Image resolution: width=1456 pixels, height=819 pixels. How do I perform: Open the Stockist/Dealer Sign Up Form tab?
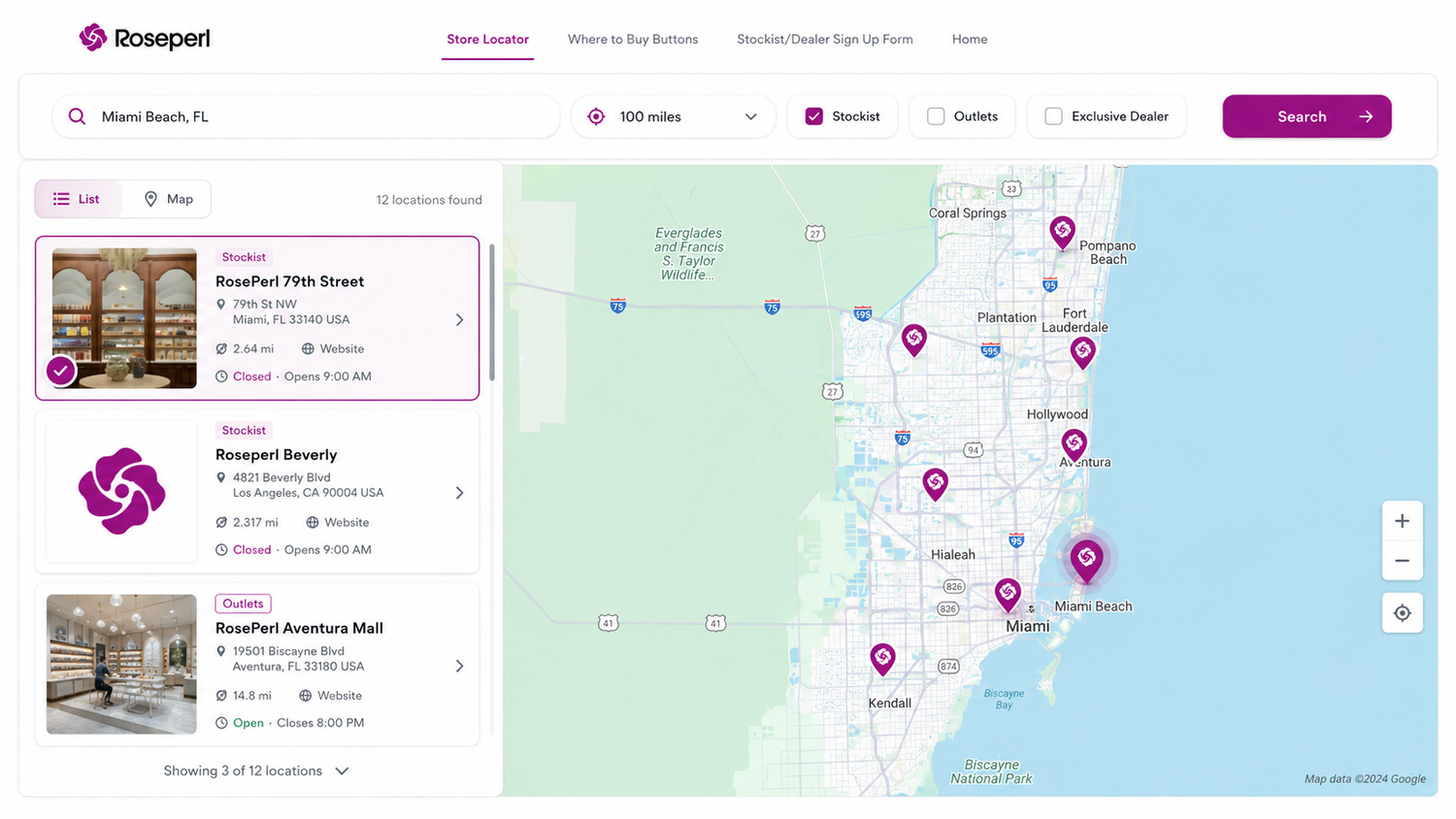tap(825, 39)
